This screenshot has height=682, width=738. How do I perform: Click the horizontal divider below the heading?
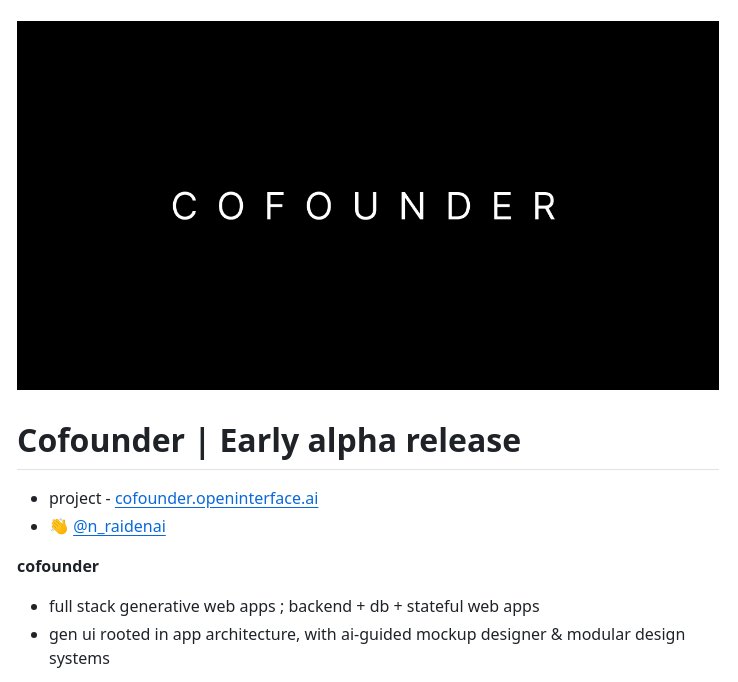pos(368,469)
